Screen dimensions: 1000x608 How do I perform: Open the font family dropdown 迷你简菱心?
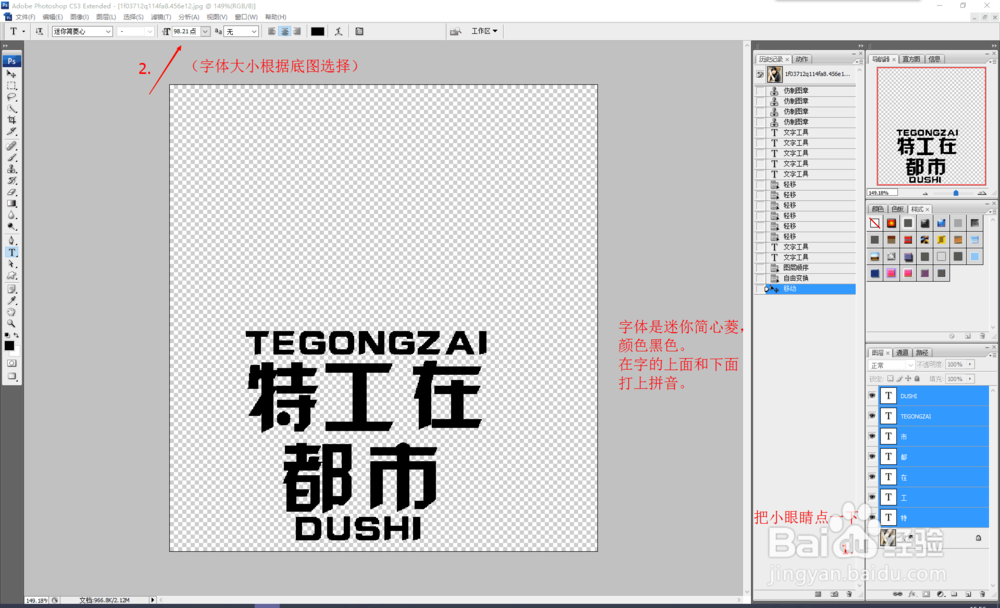point(82,31)
